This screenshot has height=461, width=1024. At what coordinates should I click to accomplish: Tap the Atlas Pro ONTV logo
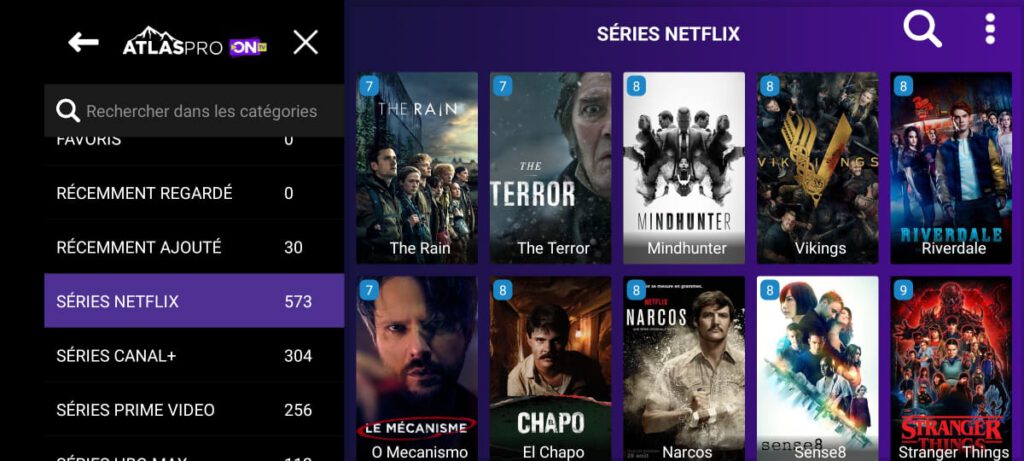coord(195,43)
